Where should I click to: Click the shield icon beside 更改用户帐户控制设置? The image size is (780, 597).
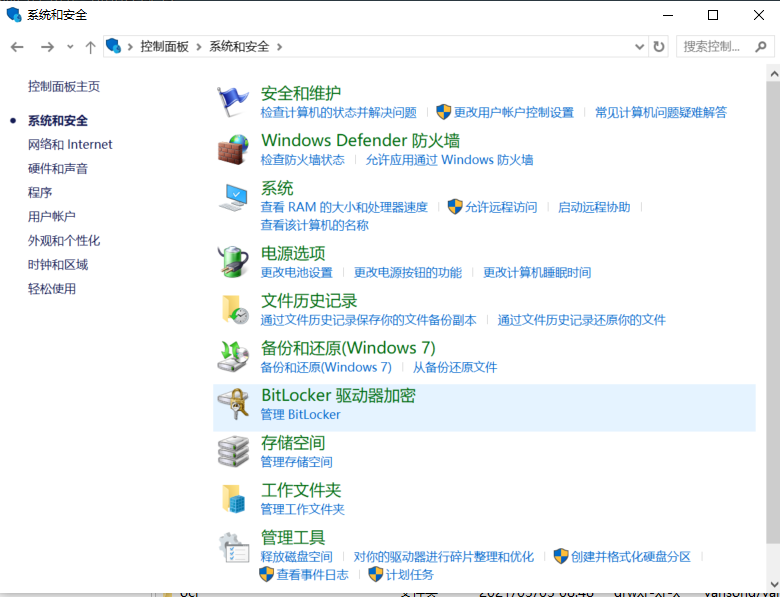click(443, 112)
